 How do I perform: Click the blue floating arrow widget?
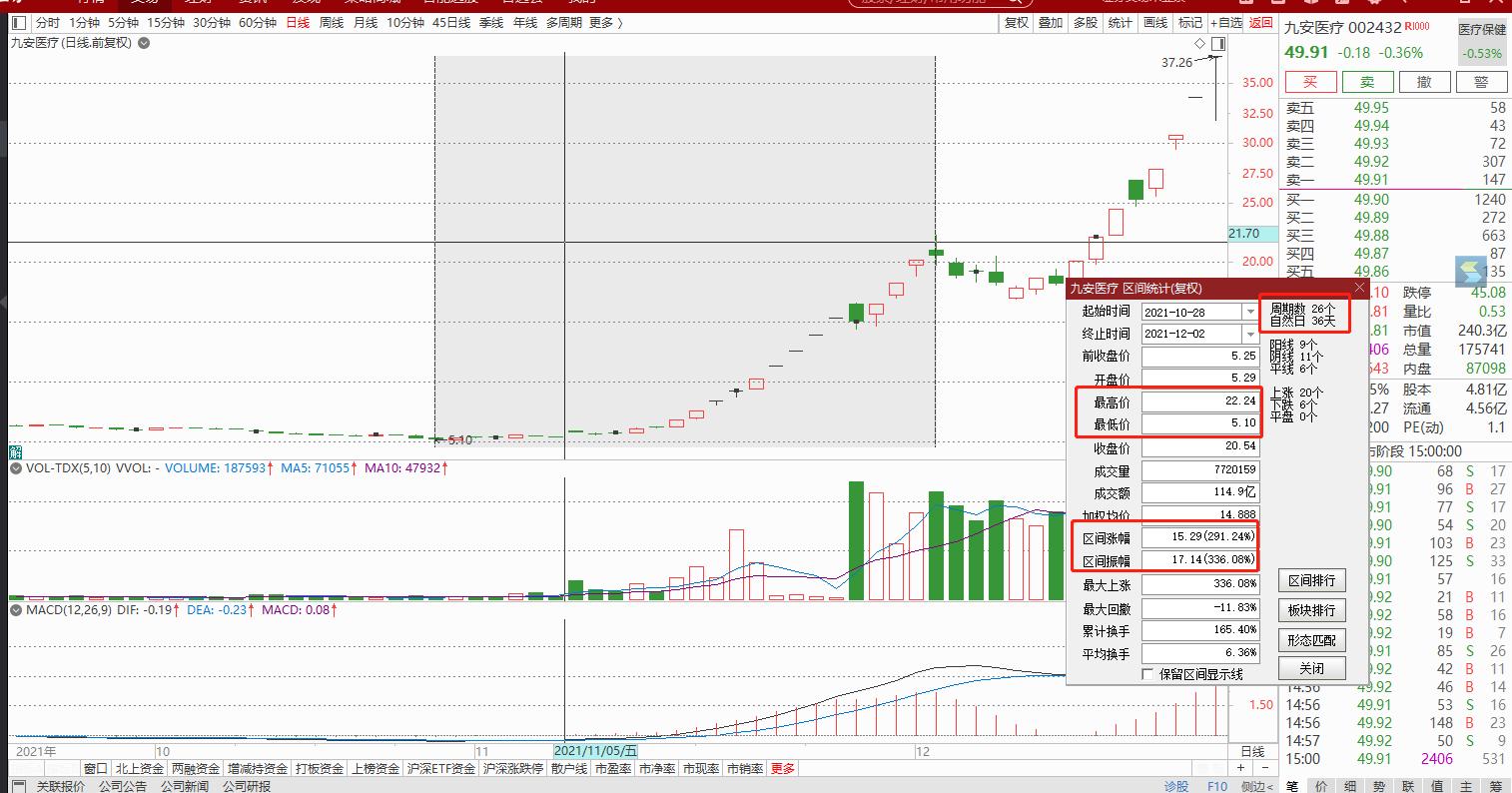tap(1470, 273)
